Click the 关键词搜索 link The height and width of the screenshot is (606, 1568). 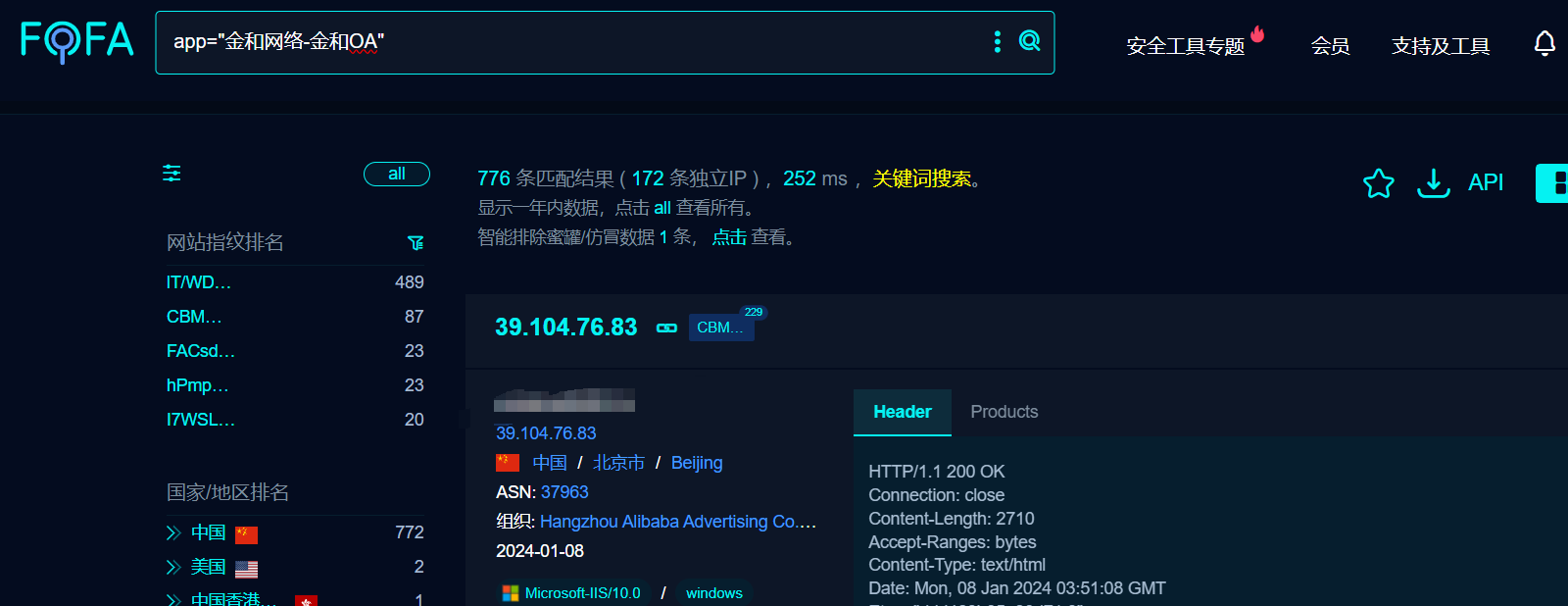point(921,178)
